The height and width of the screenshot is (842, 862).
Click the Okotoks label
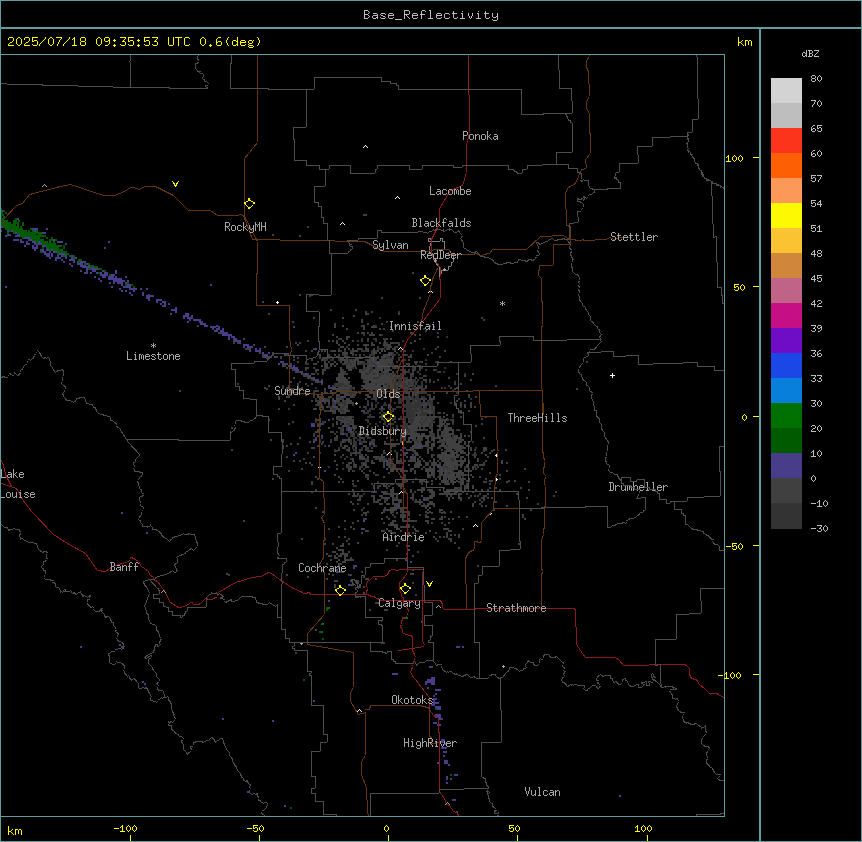point(412,700)
